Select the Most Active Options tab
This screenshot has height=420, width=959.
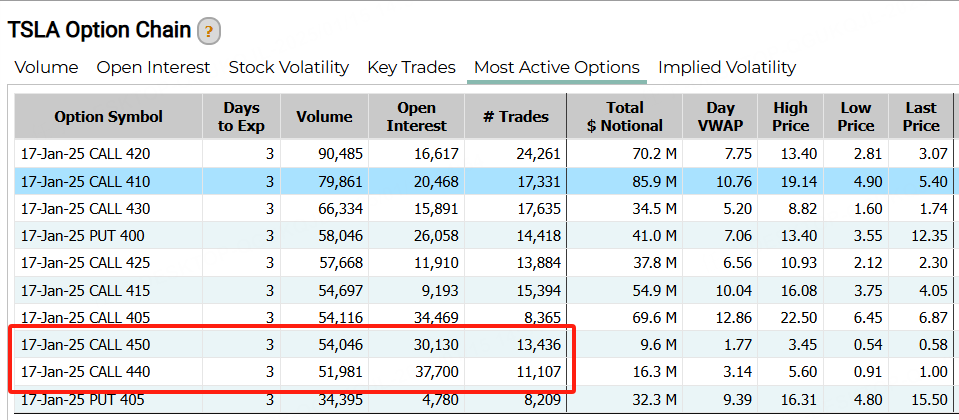point(557,67)
